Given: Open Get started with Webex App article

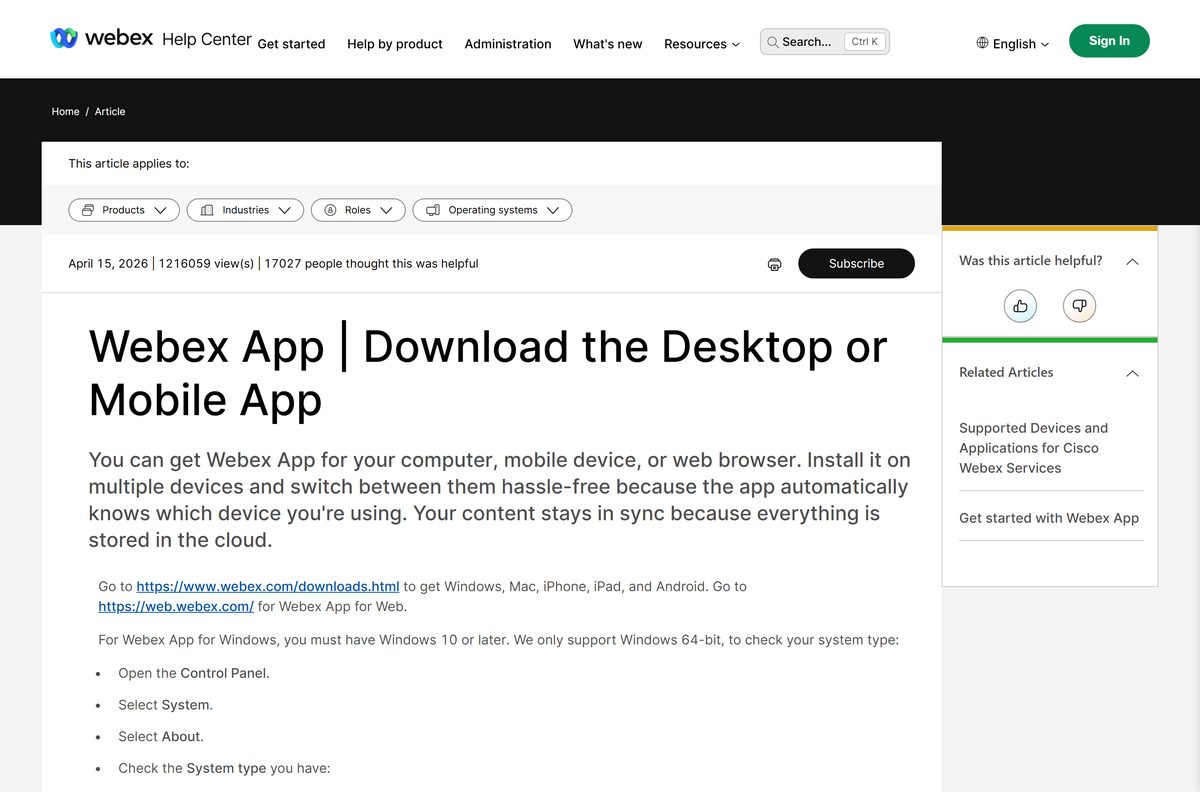Looking at the screenshot, I should coord(1049,518).
